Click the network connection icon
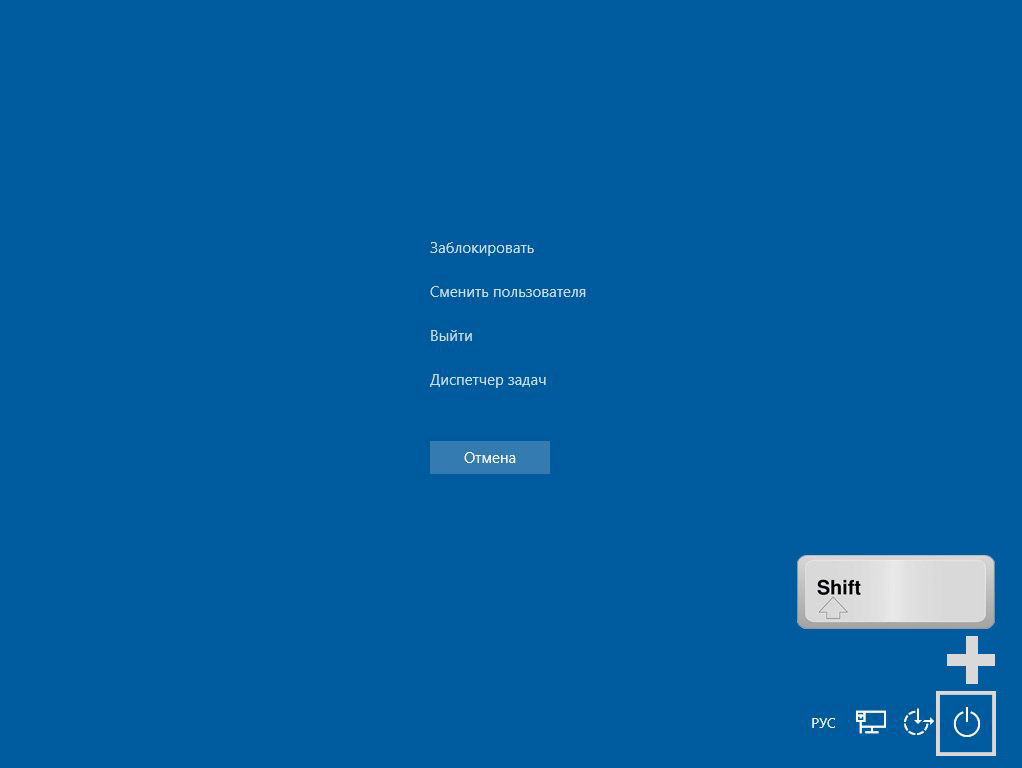The height and width of the screenshot is (768, 1022). [870, 722]
